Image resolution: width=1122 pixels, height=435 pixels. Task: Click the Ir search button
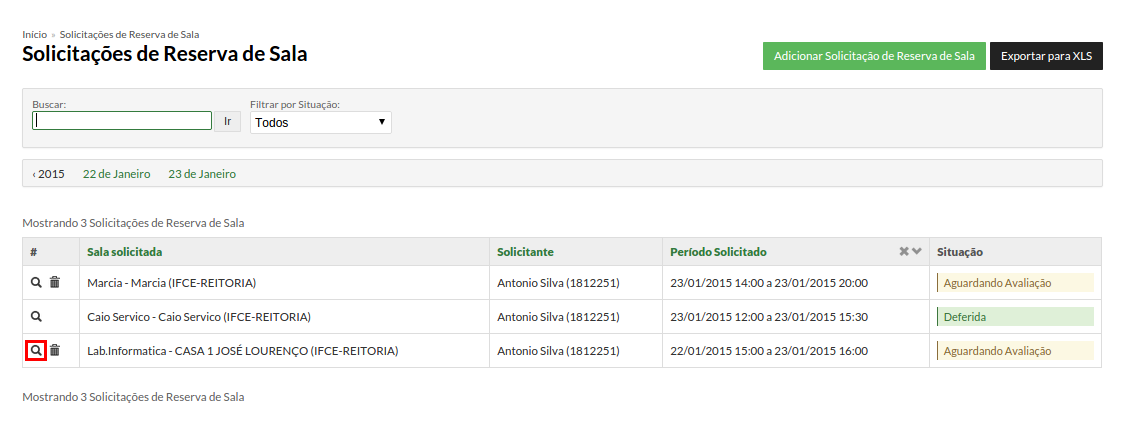[228, 121]
